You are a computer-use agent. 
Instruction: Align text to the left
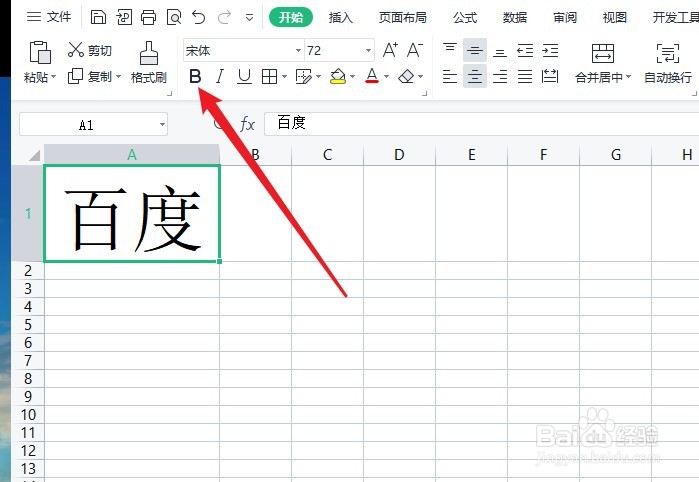pos(450,76)
